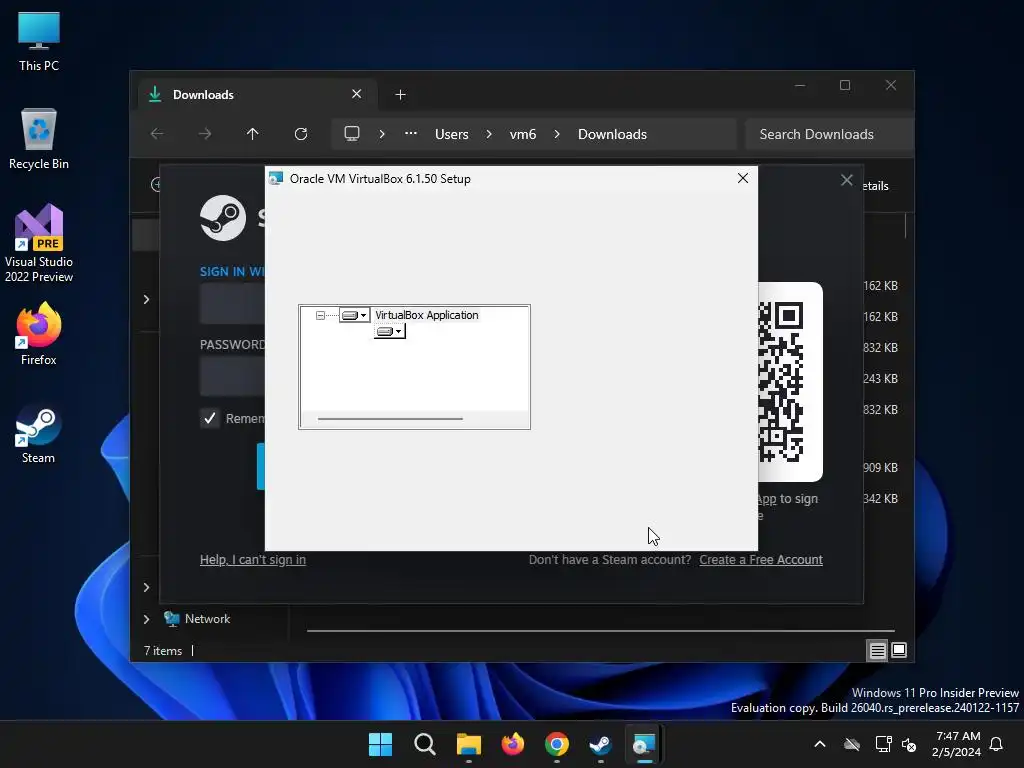Switch Explorer to details view layout
This screenshot has width=1024, height=768.
coord(877,650)
